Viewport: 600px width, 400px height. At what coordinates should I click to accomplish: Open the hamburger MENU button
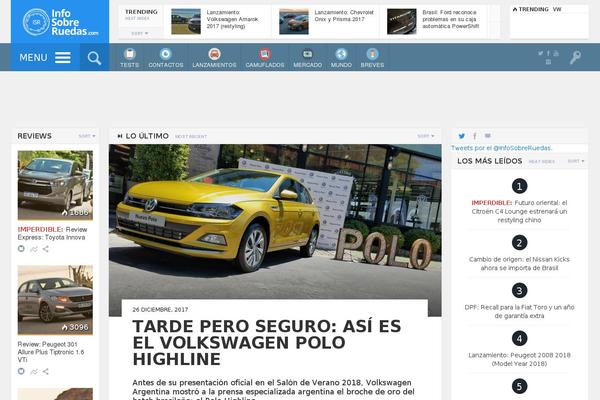45,57
